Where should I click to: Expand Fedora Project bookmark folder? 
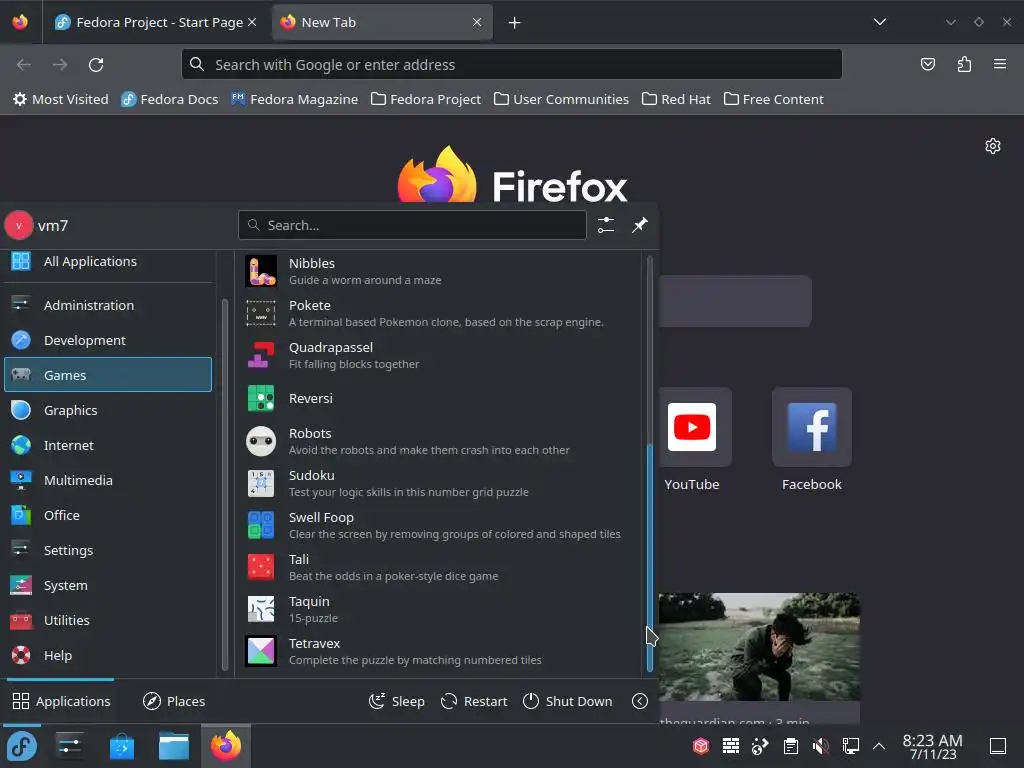426,99
